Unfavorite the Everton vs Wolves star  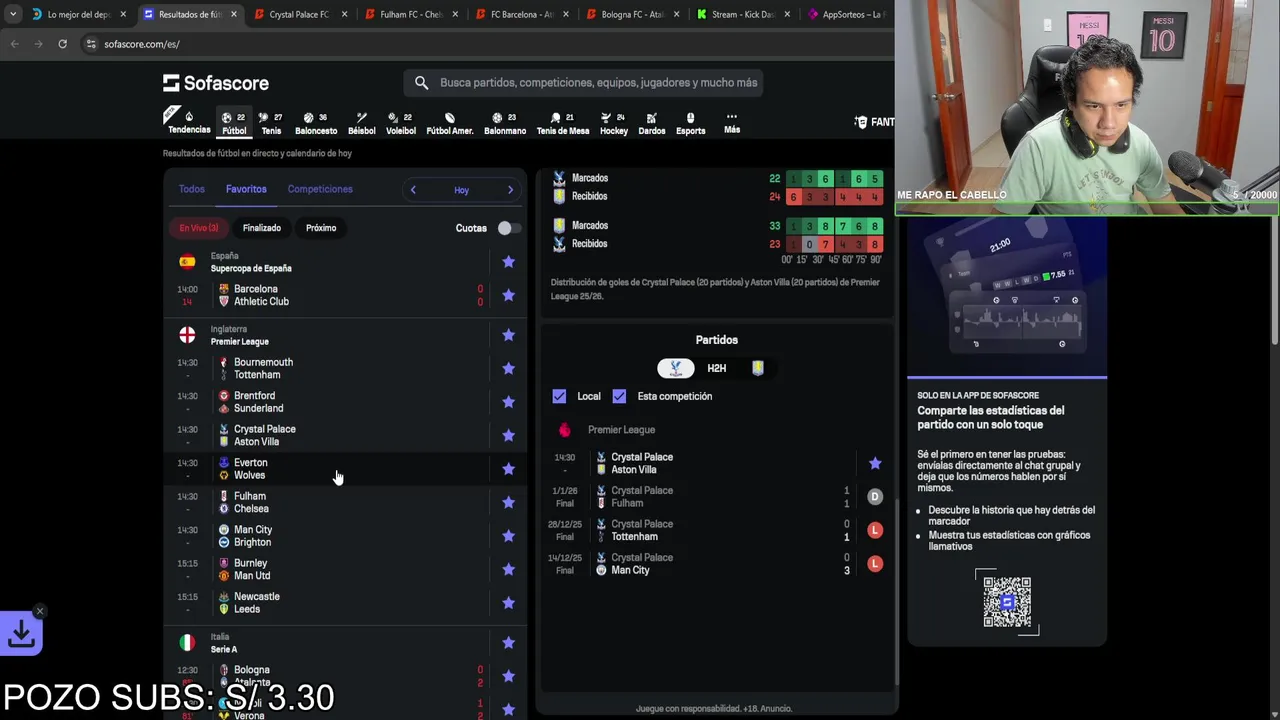(x=508, y=469)
